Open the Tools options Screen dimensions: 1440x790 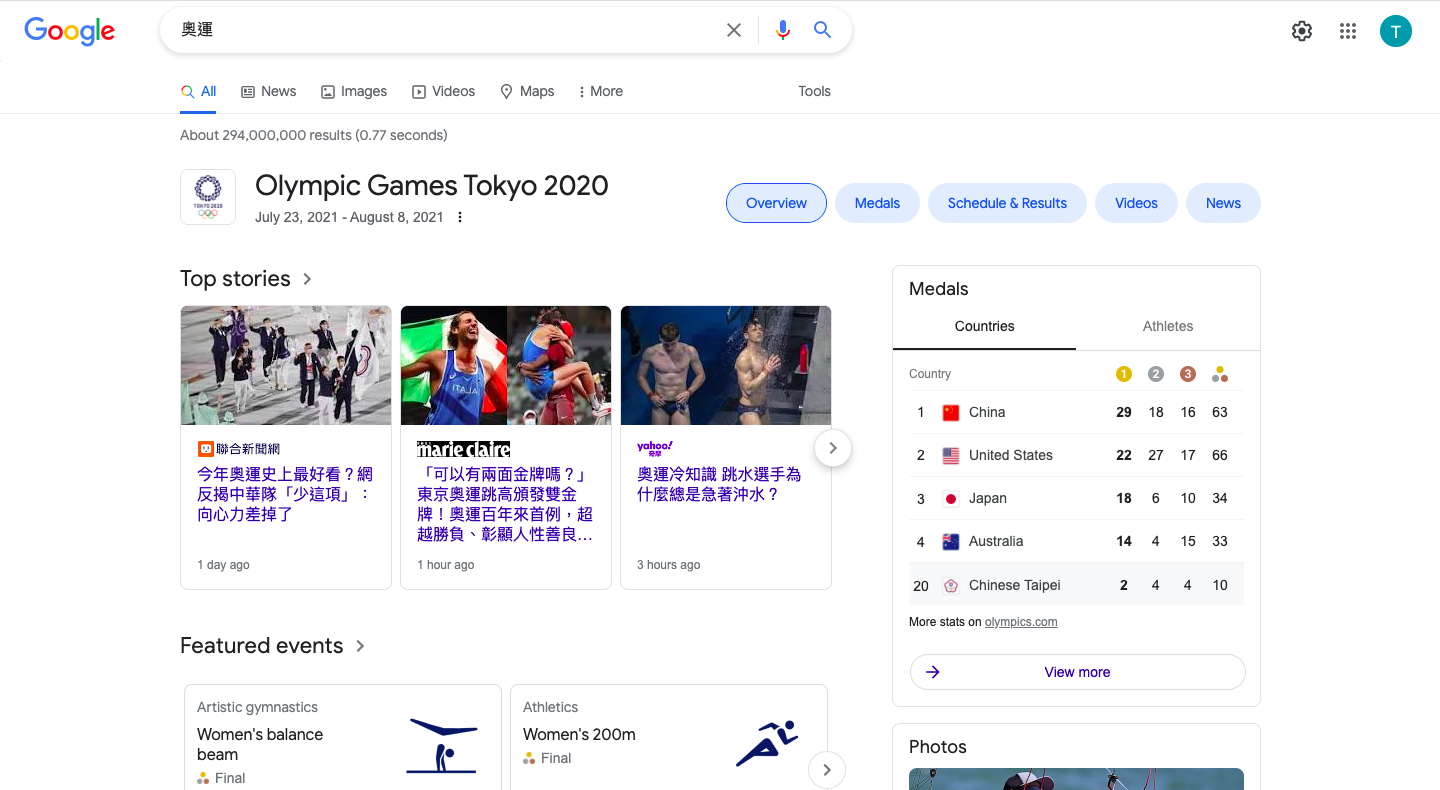[814, 91]
